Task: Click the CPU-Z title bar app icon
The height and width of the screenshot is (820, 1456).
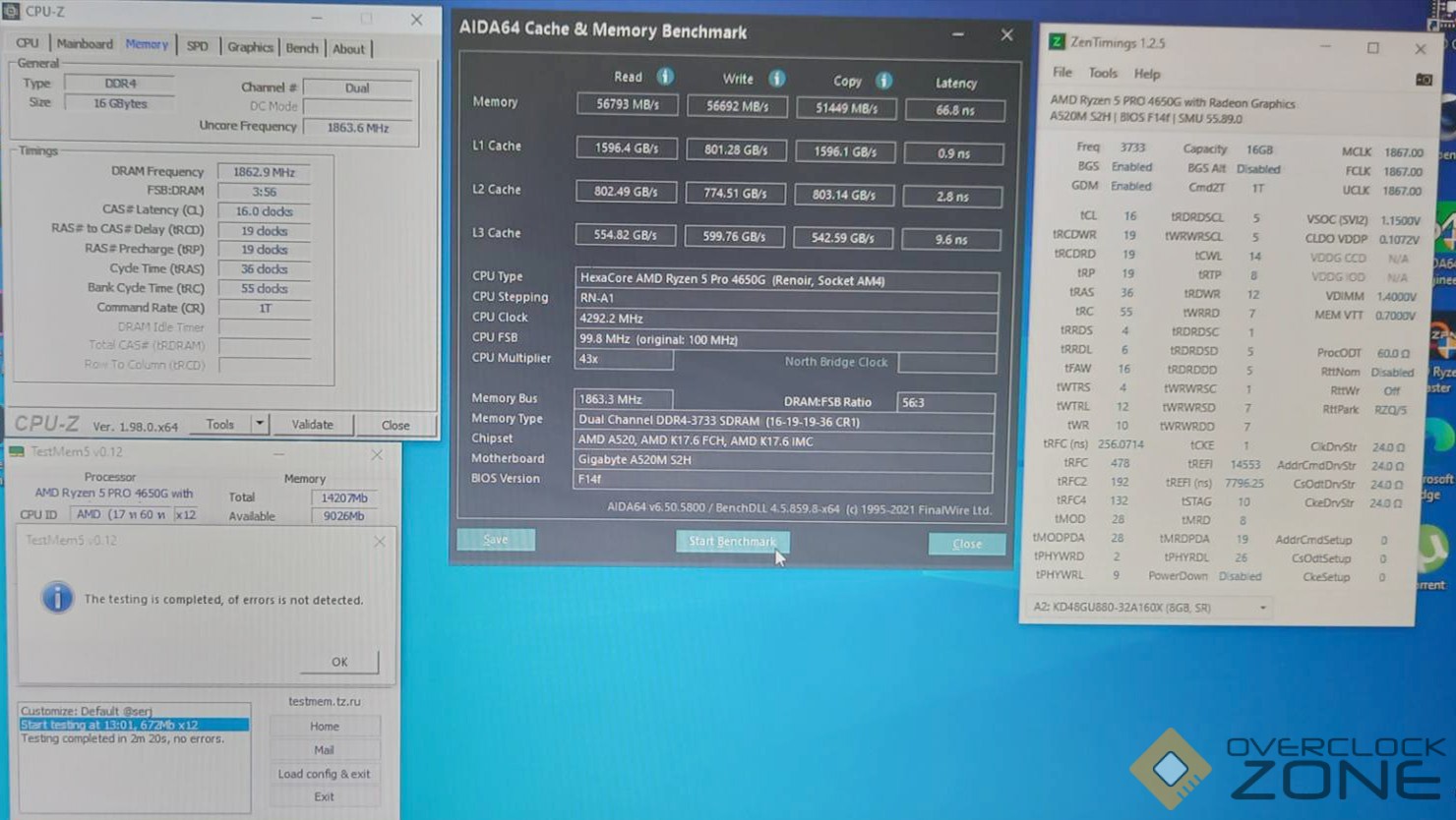Action: [12, 11]
